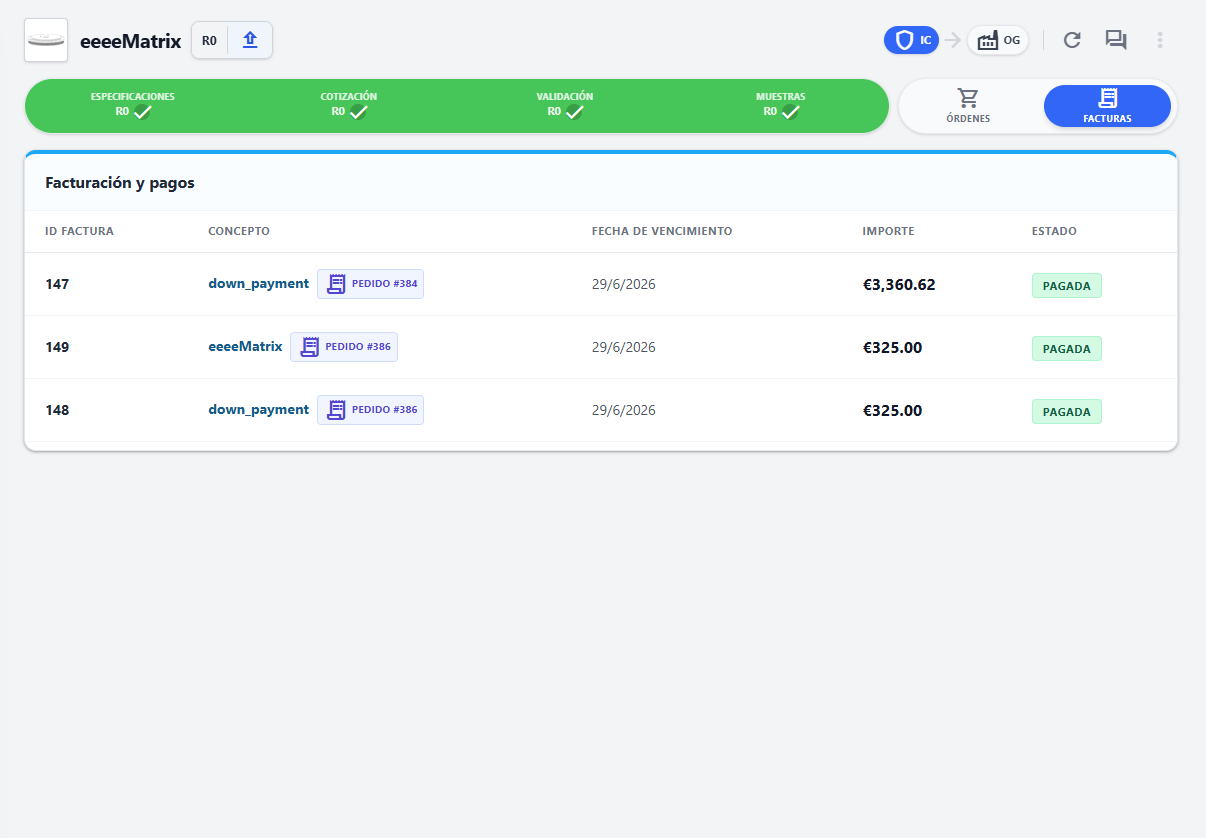Click due date 29/6/2026 for invoice 148

click(624, 410)
